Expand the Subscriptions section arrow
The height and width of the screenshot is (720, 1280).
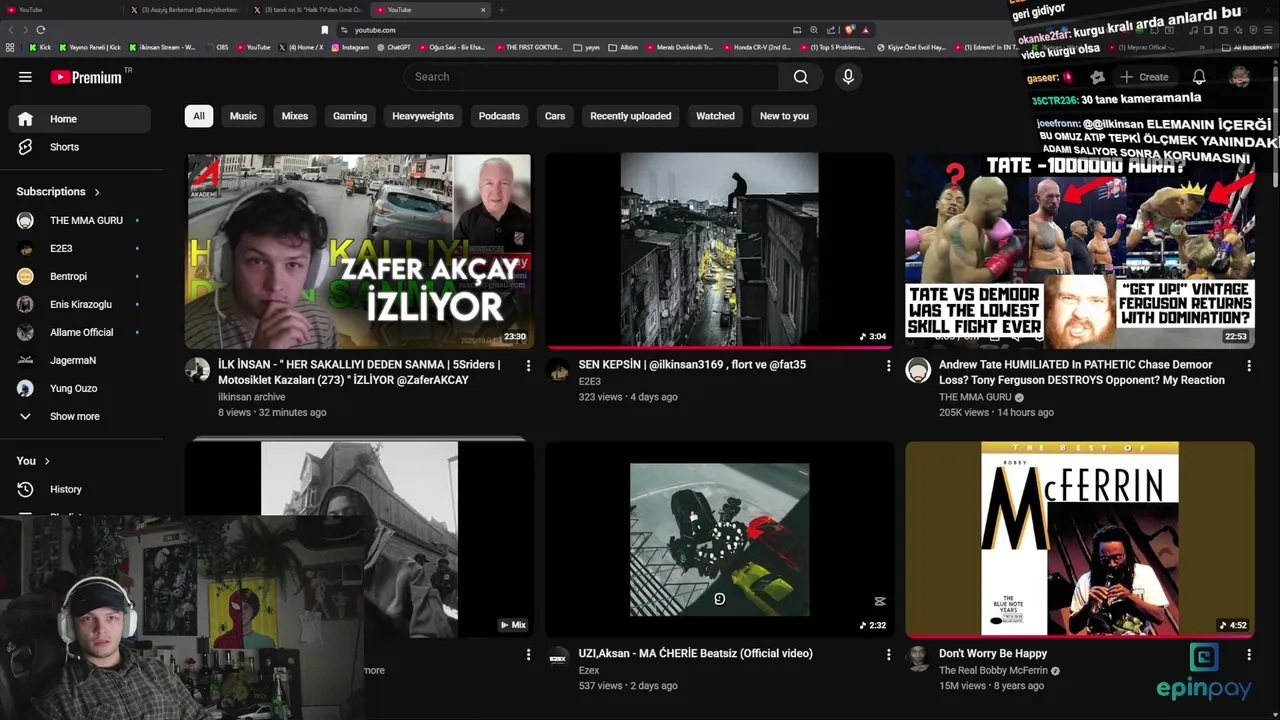tap(97, 192)
